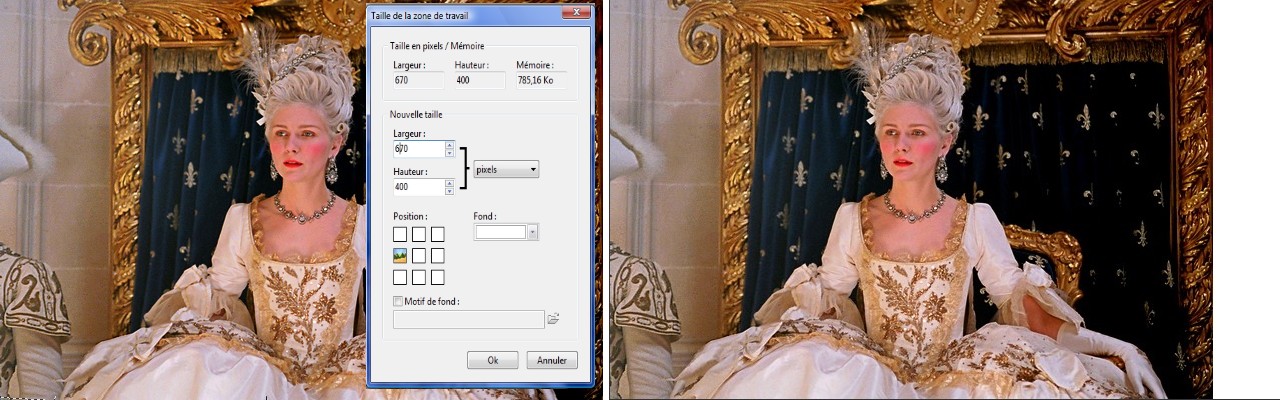Click the Nouvelle taille group label

[416, 114]
